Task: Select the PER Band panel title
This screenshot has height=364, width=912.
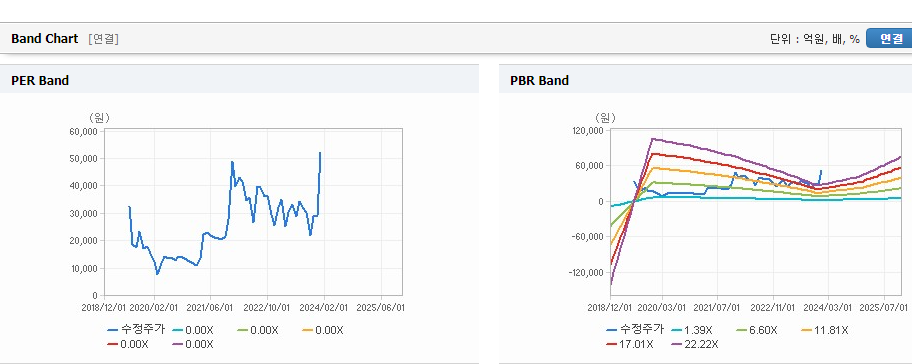Action: point(40,81)
